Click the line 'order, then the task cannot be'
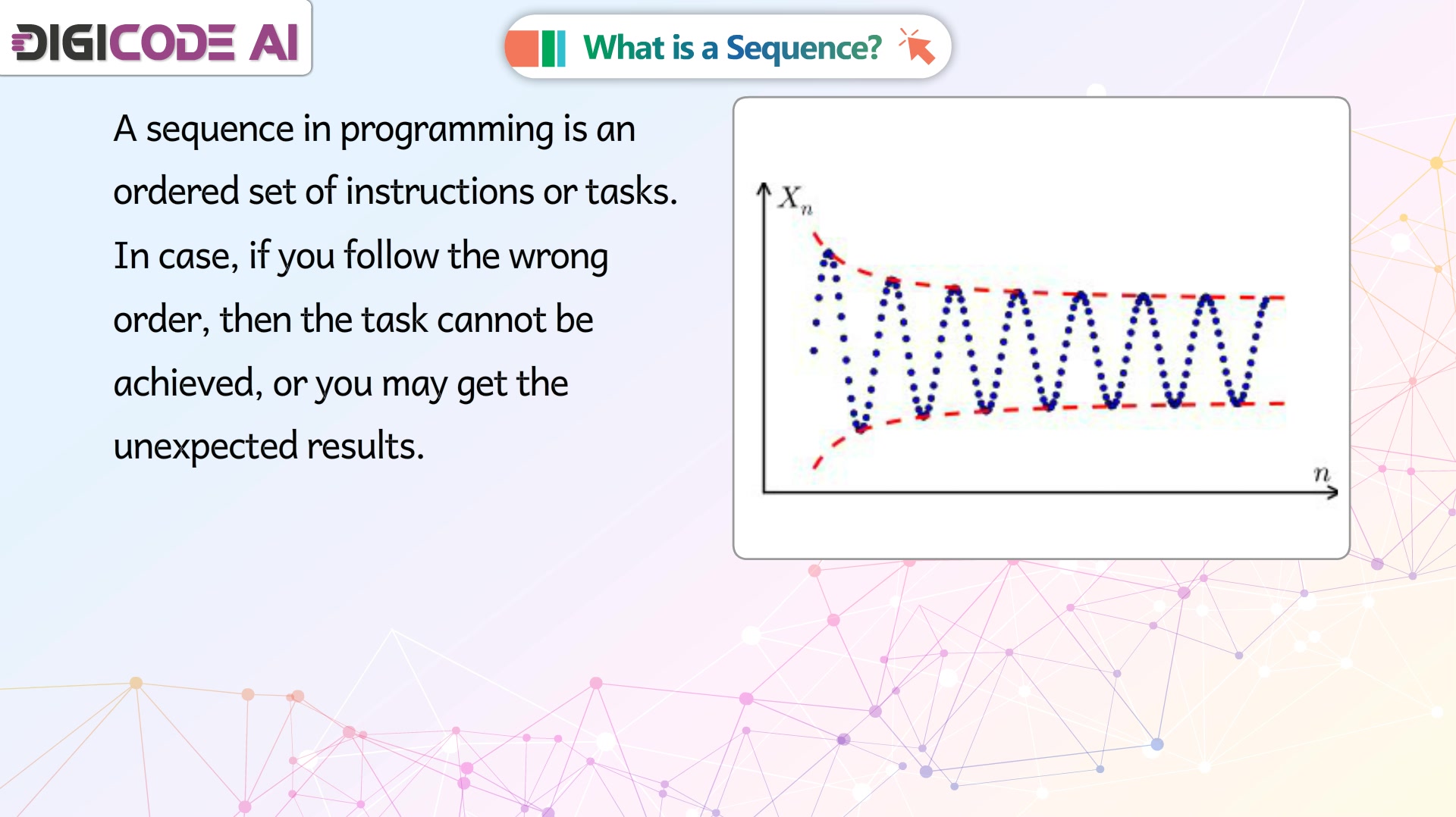The width and height of the screenshot is (1456, 817). tap(353, 319)
